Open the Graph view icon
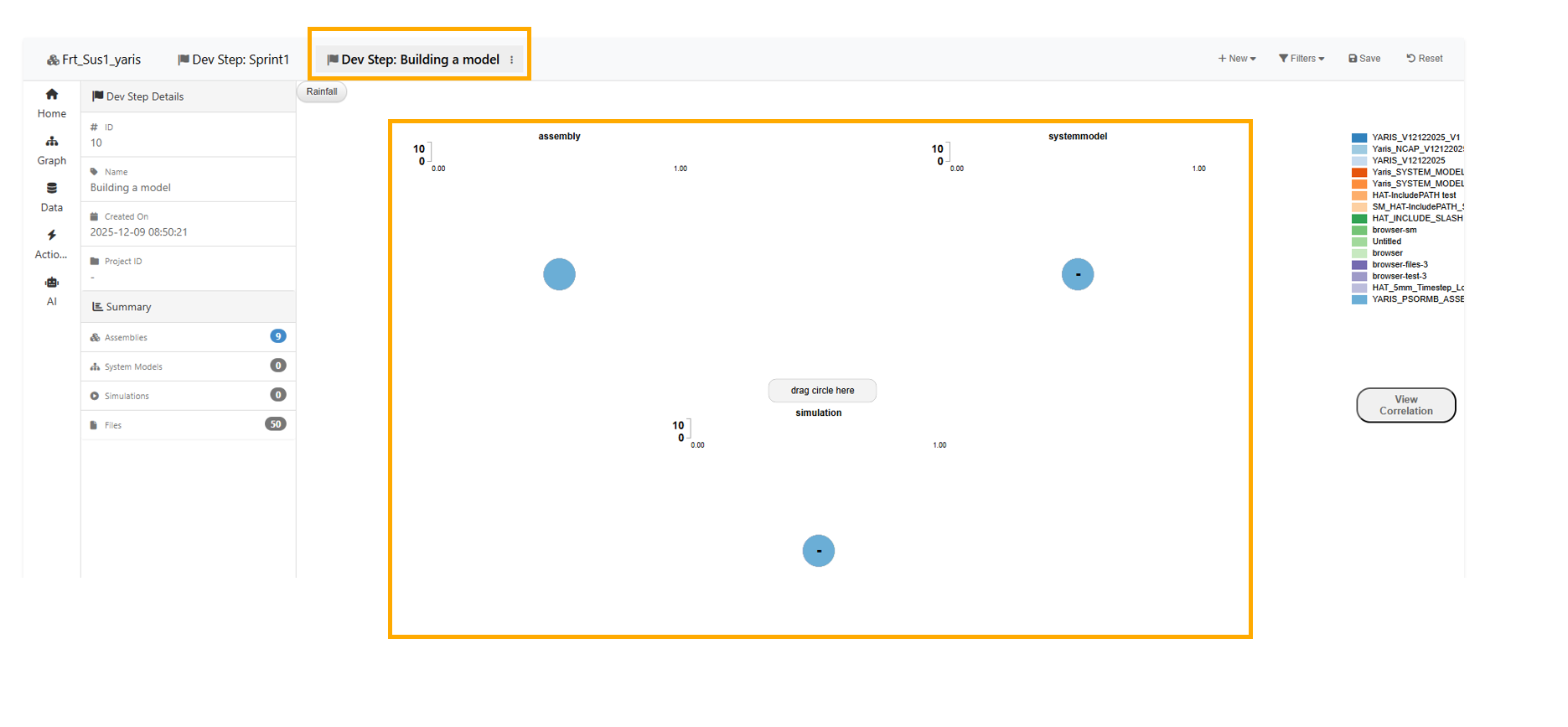Image resolution: width=1568 pixels, height=727 pixels. pyautogui.click(x=52, y=142)
